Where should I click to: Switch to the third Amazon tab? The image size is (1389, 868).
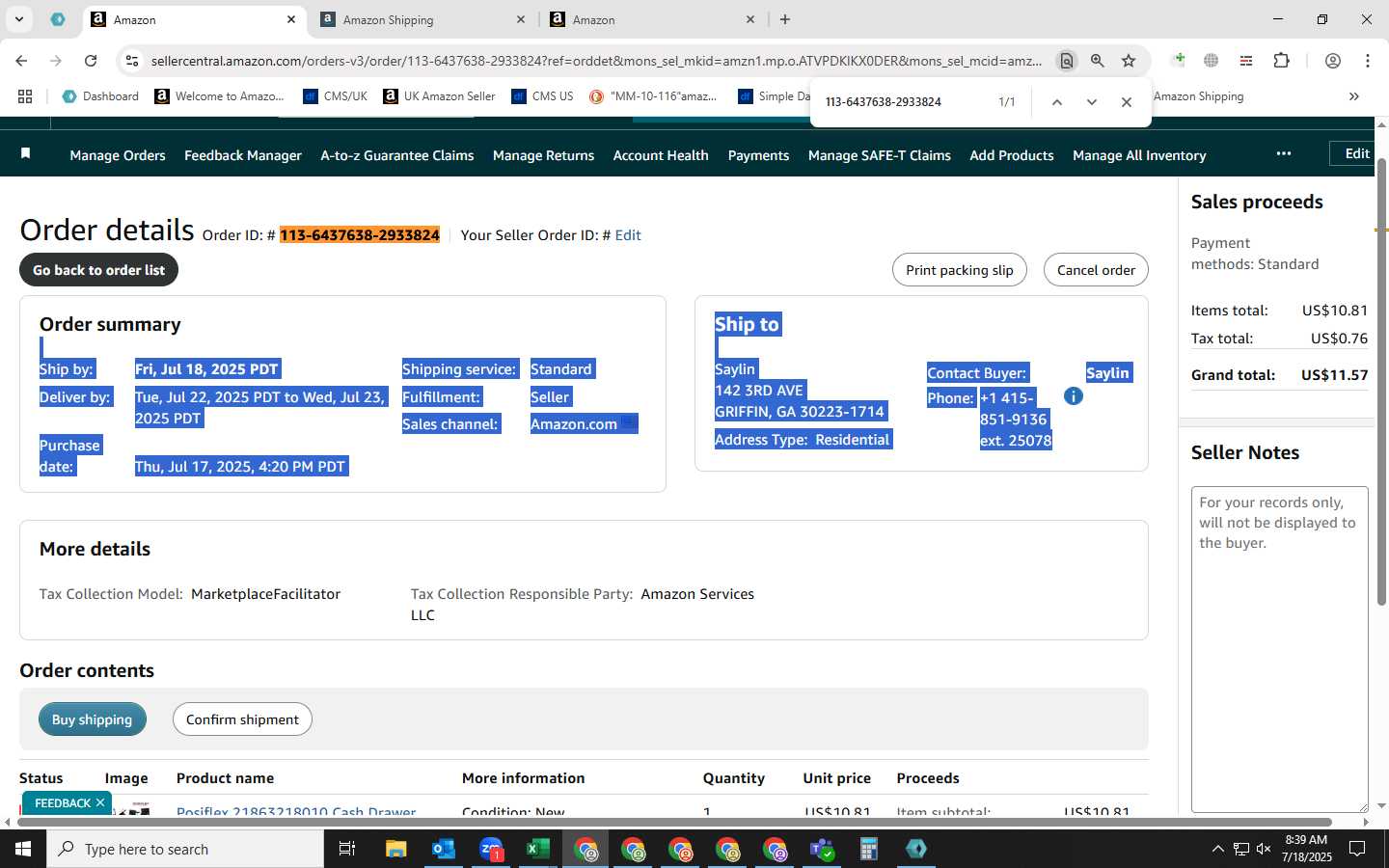653,19
